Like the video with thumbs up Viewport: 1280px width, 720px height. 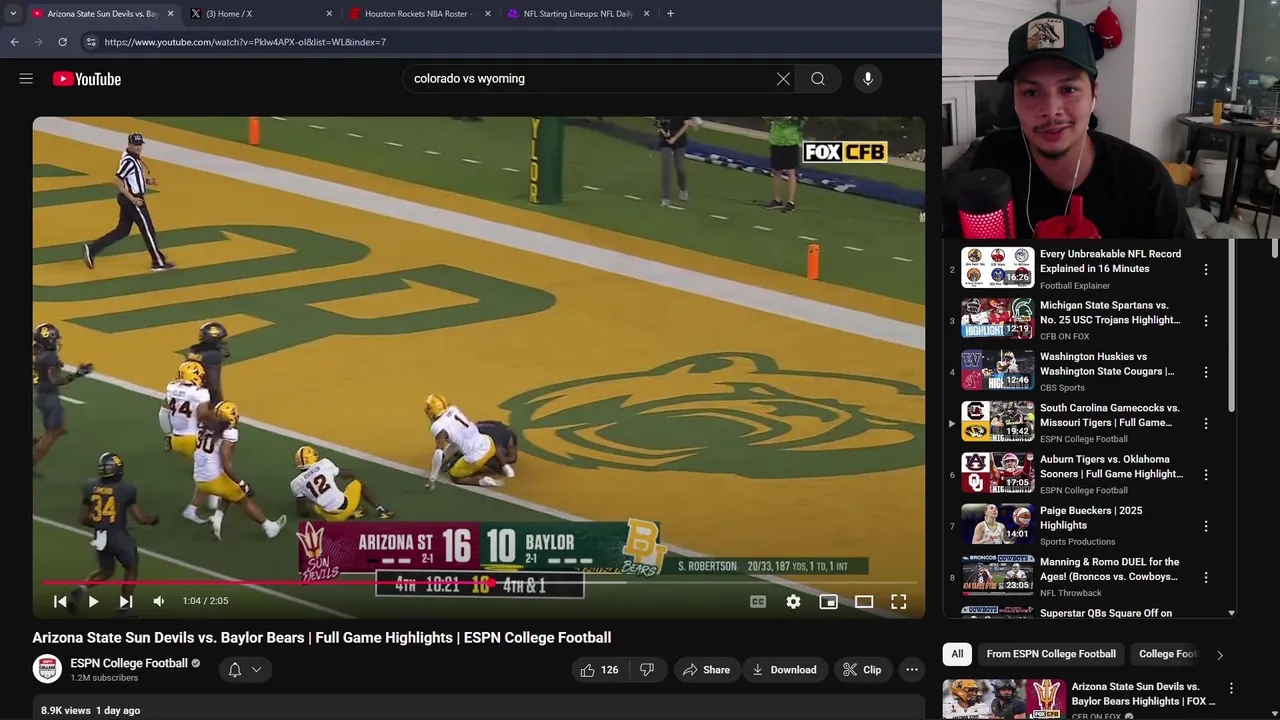coord(599,670)
